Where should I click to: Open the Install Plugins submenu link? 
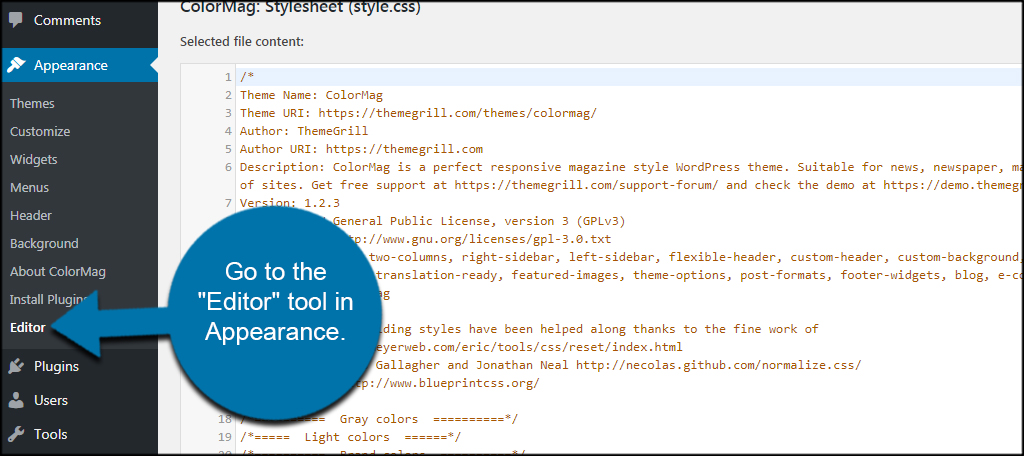click(49, 300)
